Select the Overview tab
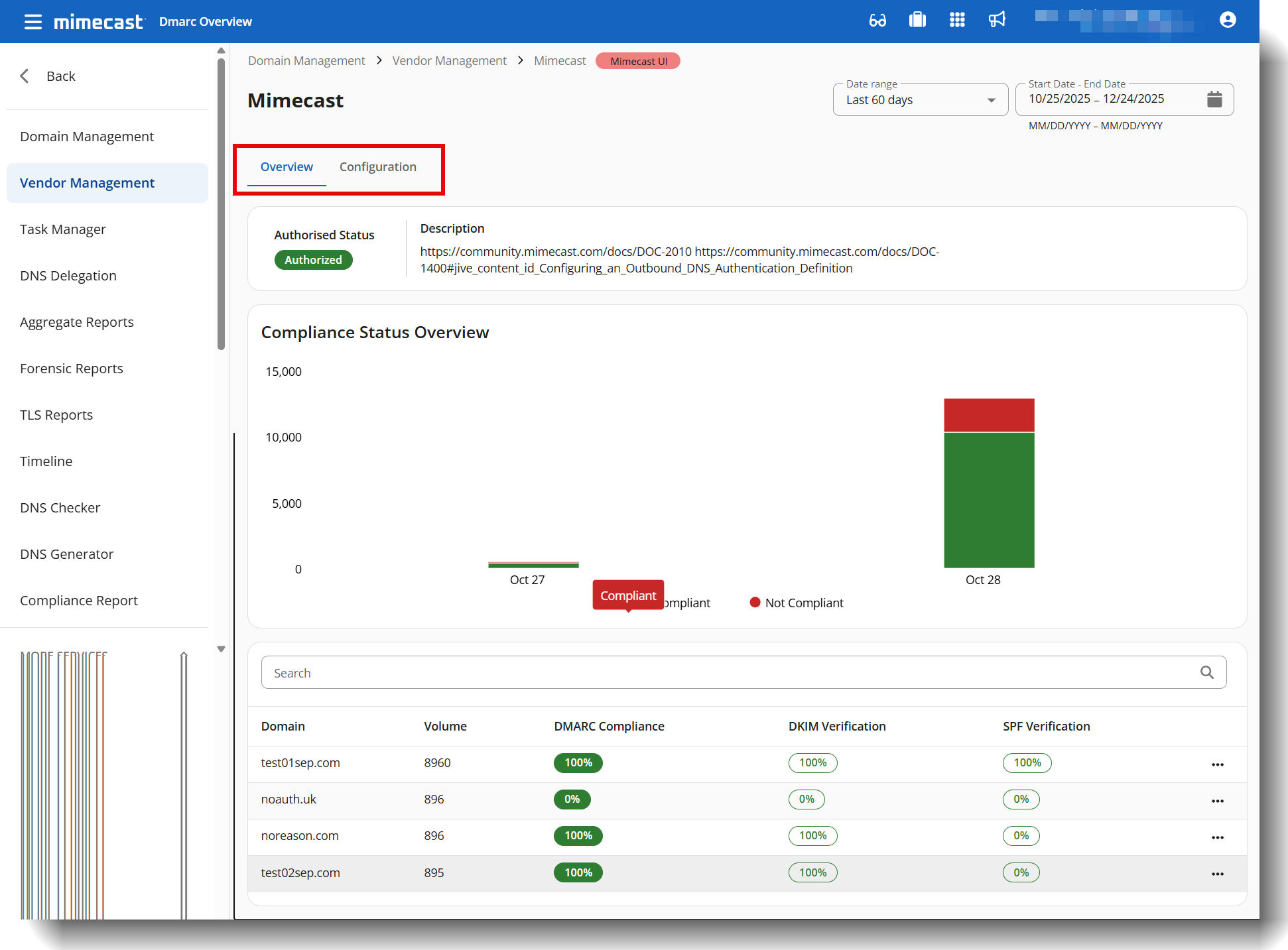 (x=287, y=167)
